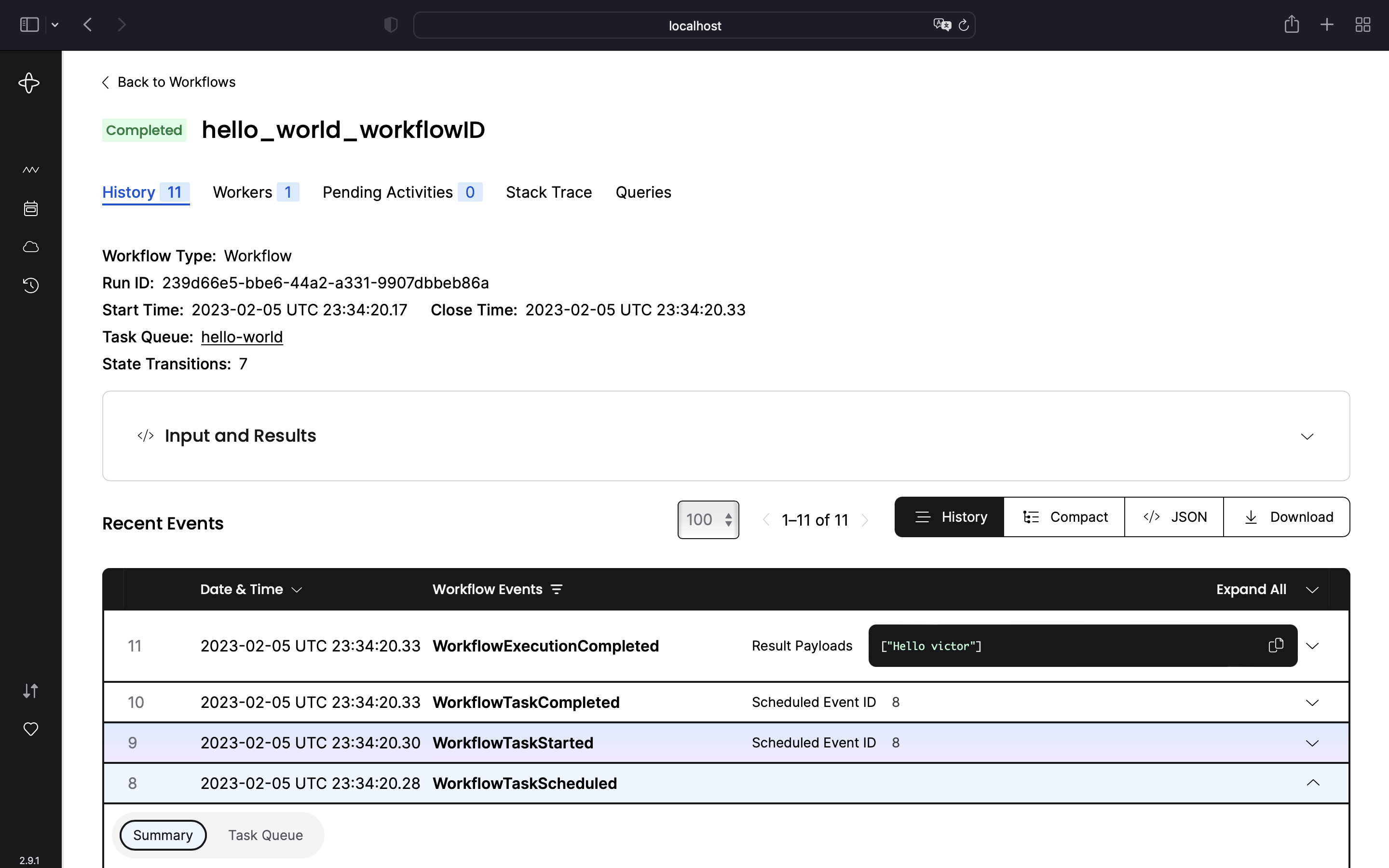1389x868 pixels.
Task: Open the Stack Trace tab
Action: pyautogui.click(x=548, y=192)
